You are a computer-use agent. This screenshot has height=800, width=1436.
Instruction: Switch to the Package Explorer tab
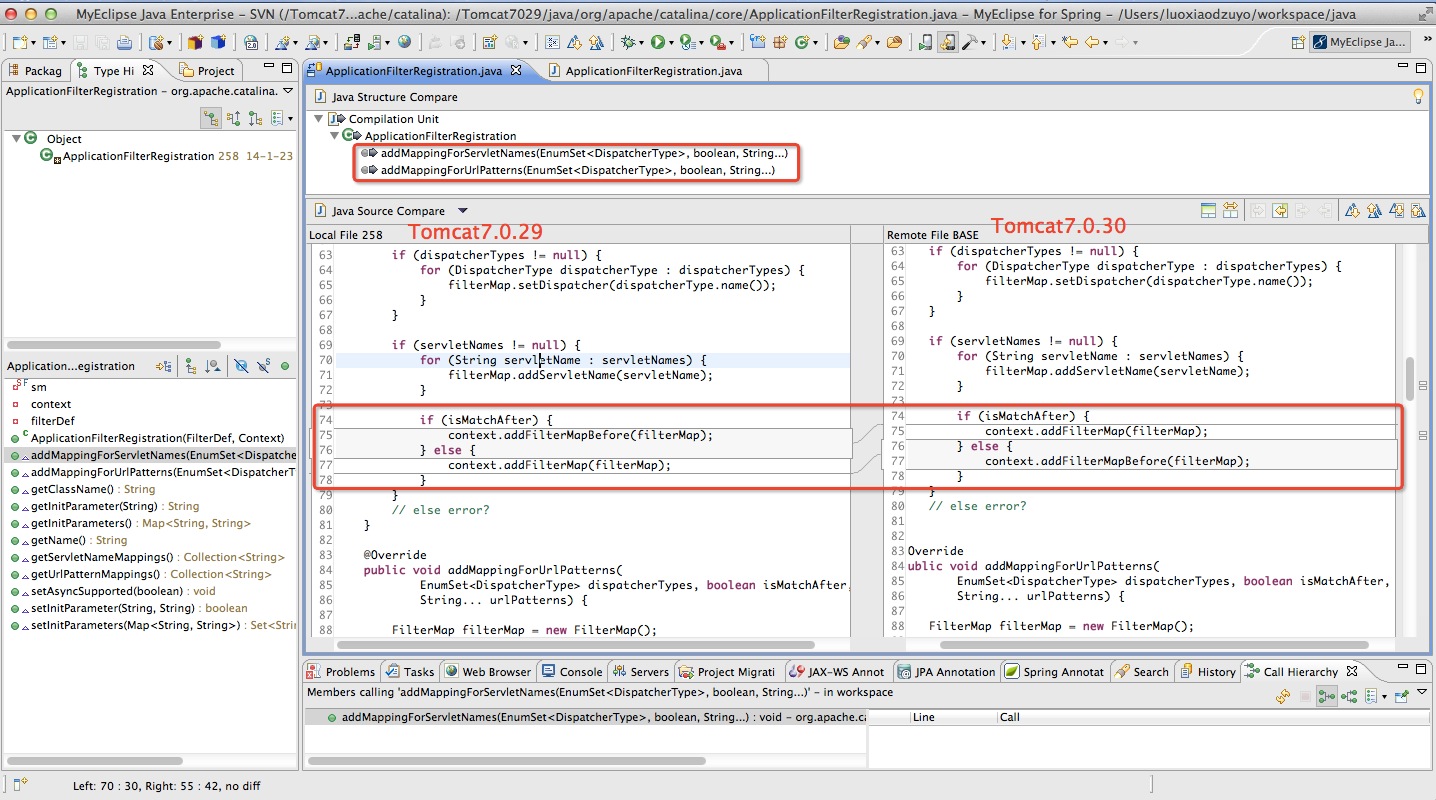tap(34, 71)
